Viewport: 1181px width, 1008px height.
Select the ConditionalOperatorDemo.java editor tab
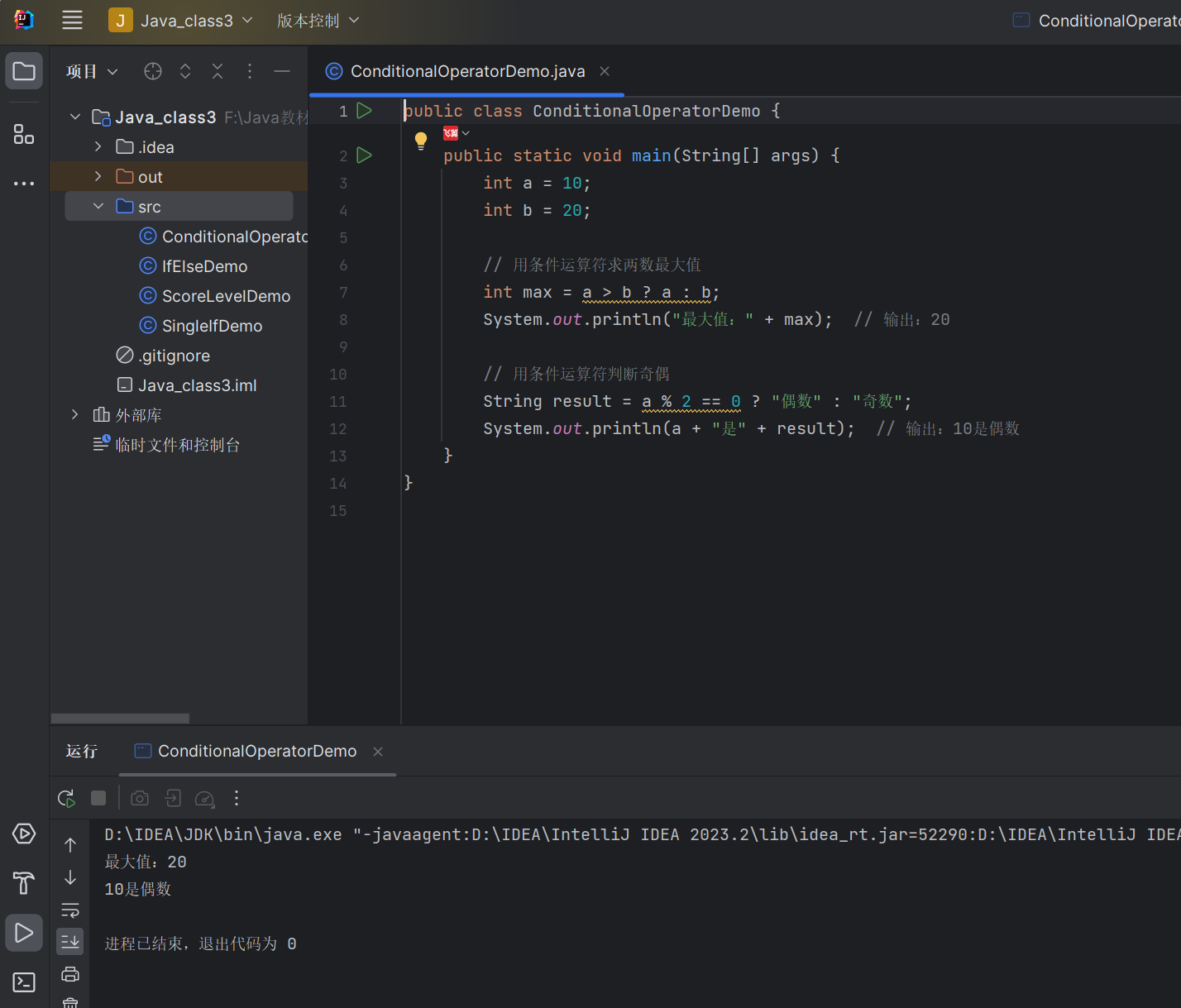pos(467,72)
